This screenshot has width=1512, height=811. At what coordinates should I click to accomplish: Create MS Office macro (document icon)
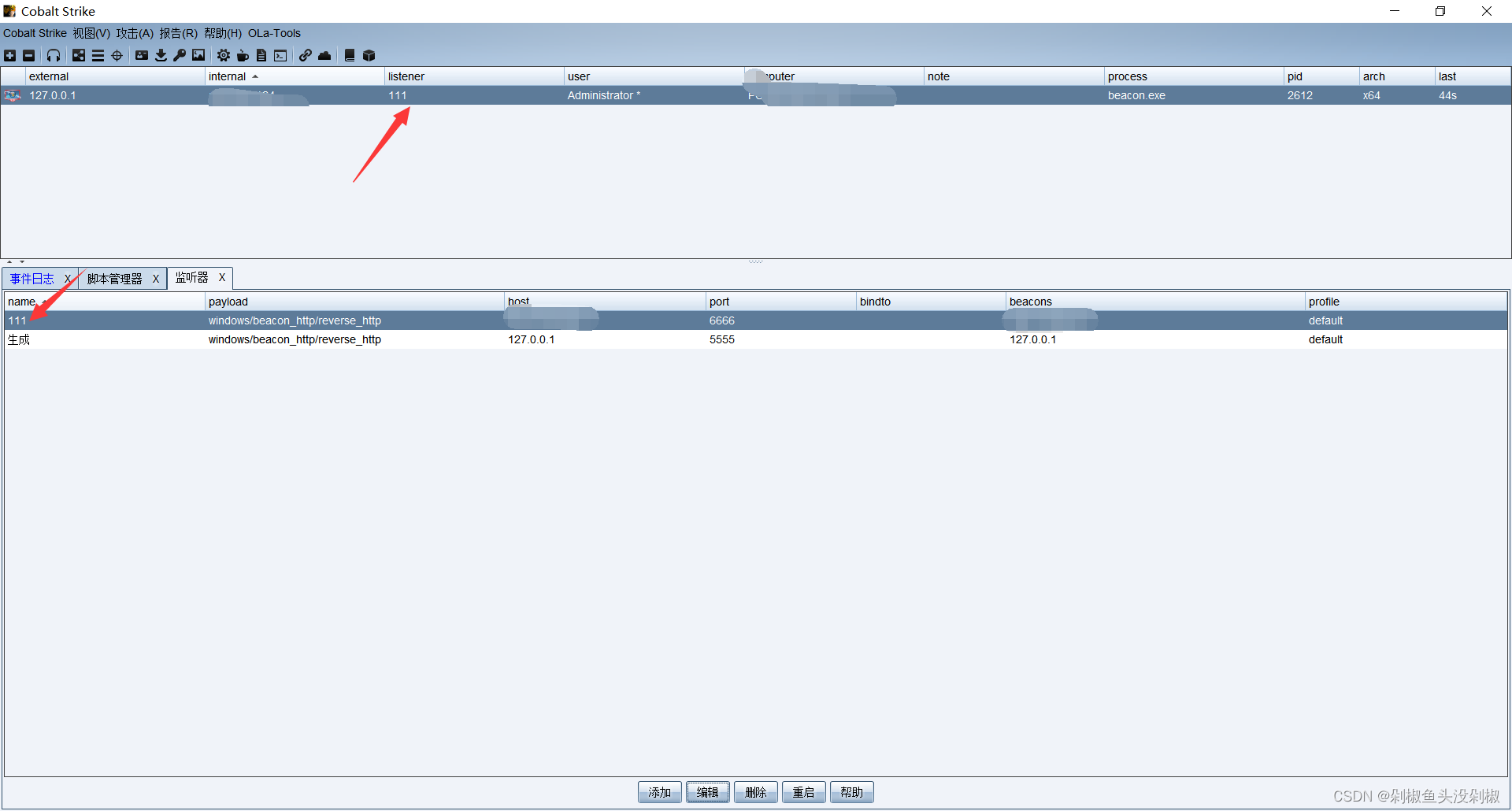261,55
